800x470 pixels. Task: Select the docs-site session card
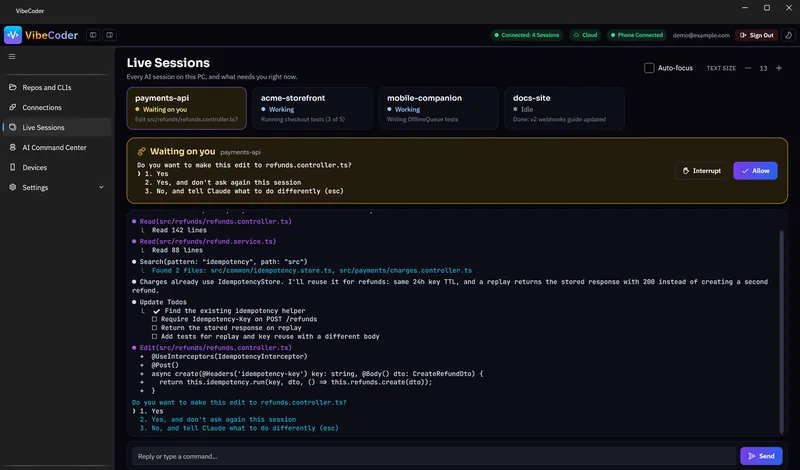pos(565,108)
